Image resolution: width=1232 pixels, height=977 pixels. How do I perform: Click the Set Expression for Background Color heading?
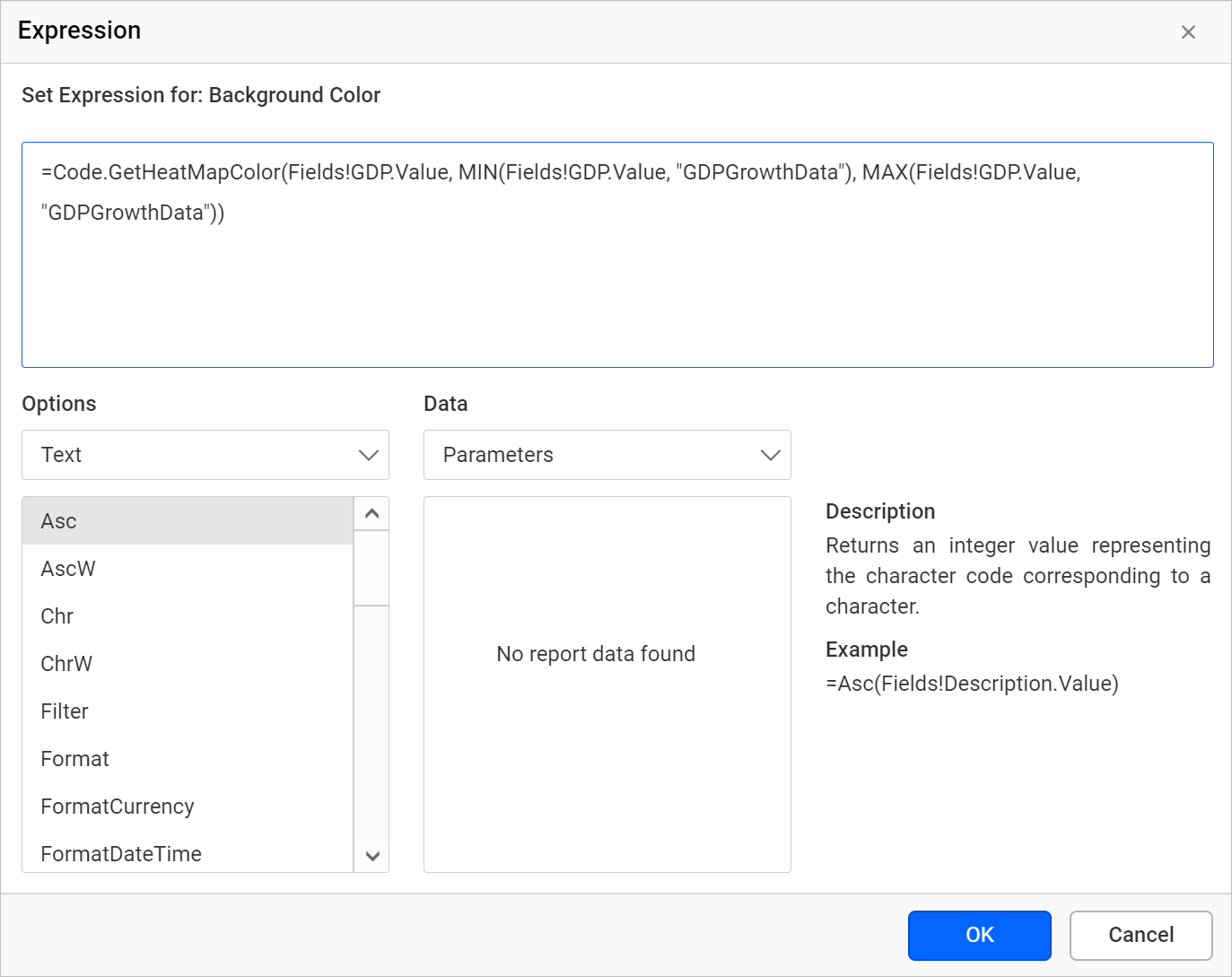[x=201, y=95]
